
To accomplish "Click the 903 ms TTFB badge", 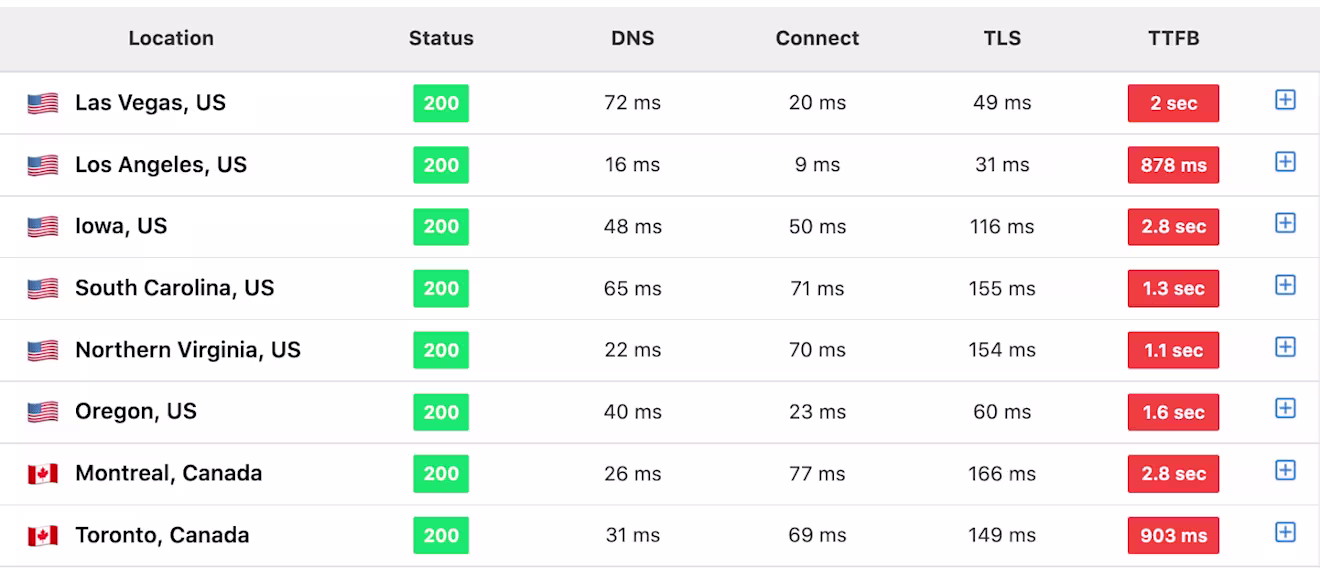I will pos(1173,536).
